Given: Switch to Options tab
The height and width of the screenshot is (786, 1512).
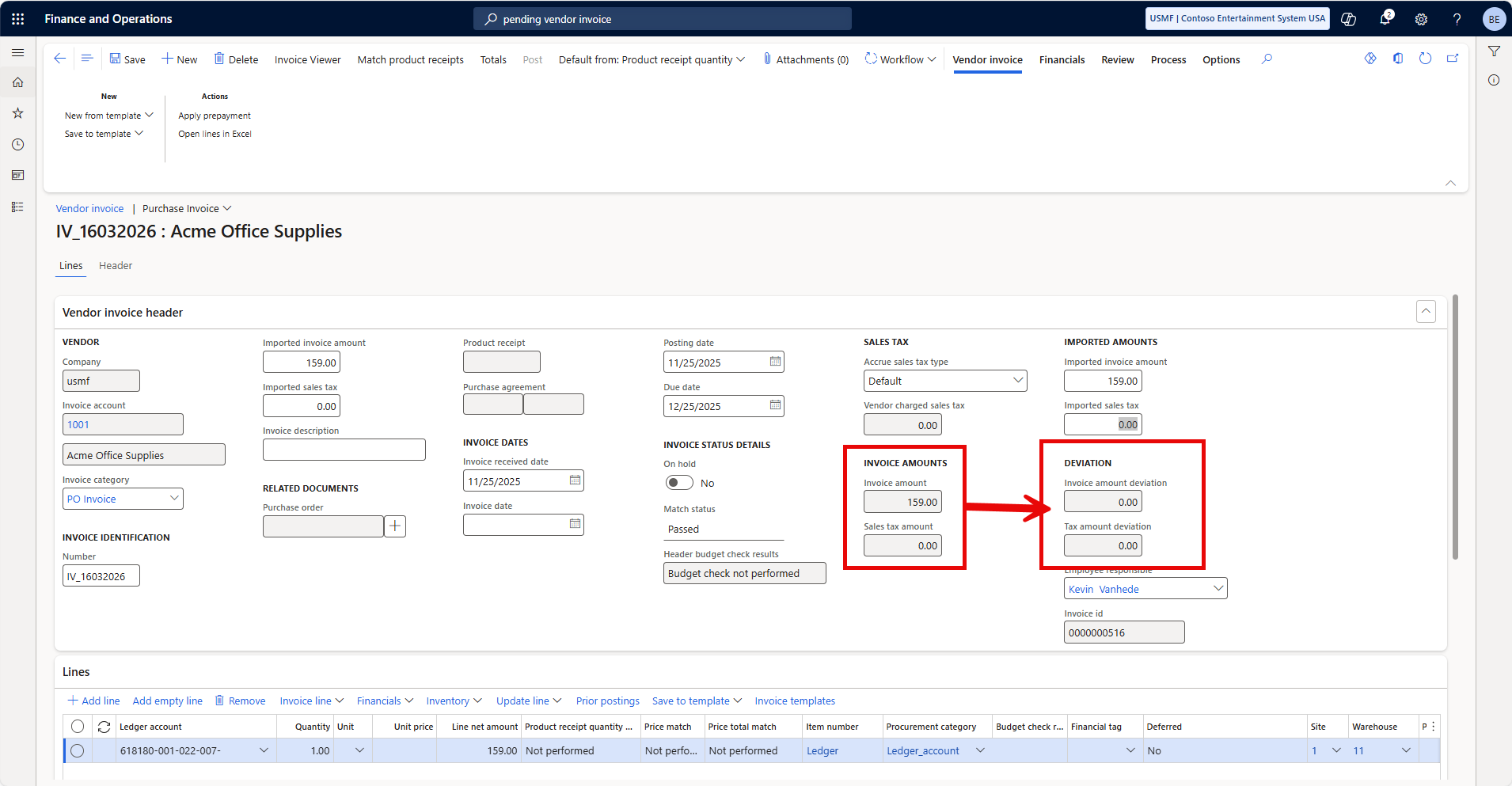Looking at the screenshot, I should coord(1221,59).
